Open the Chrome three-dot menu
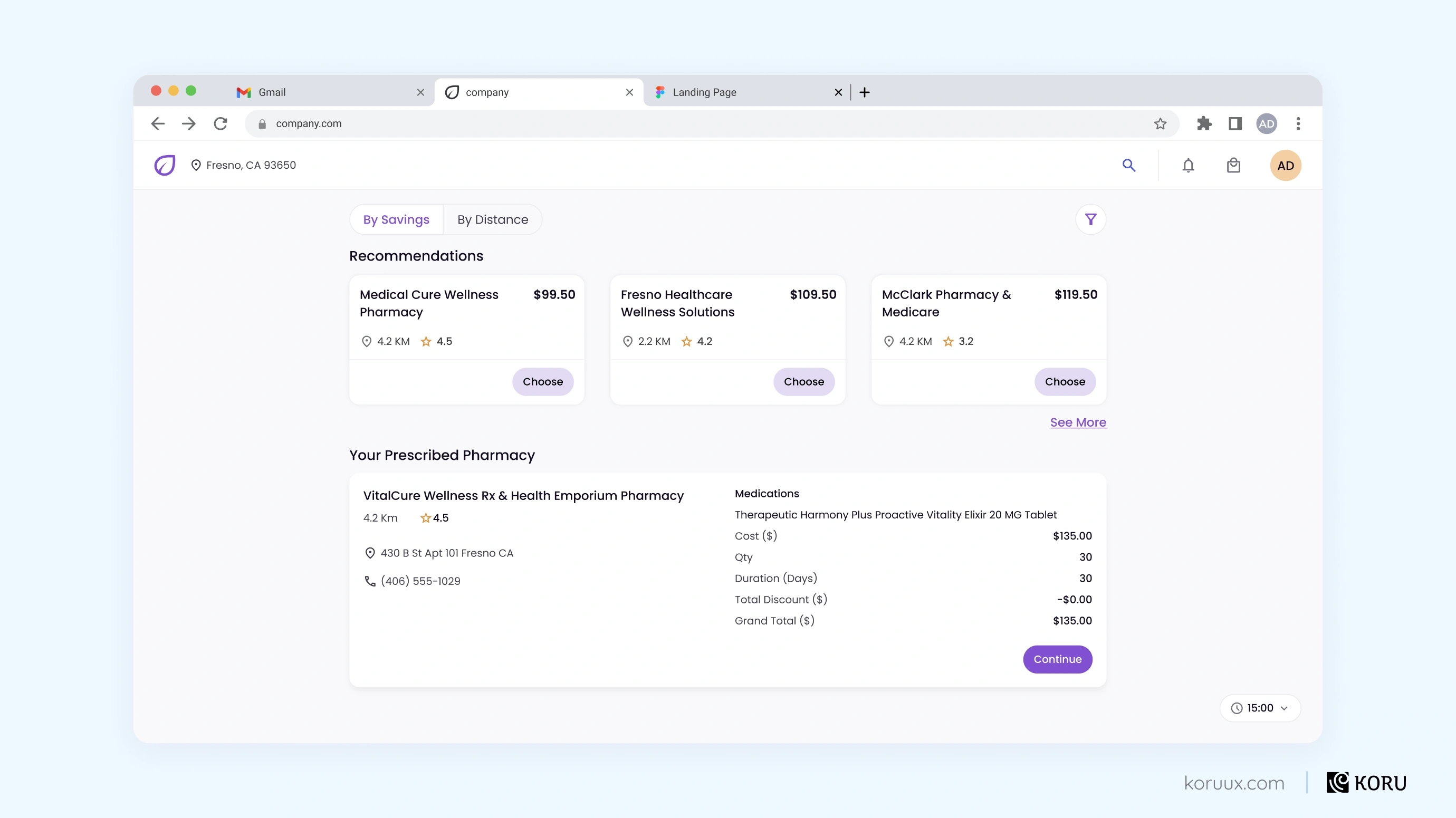 point(1298,124)
